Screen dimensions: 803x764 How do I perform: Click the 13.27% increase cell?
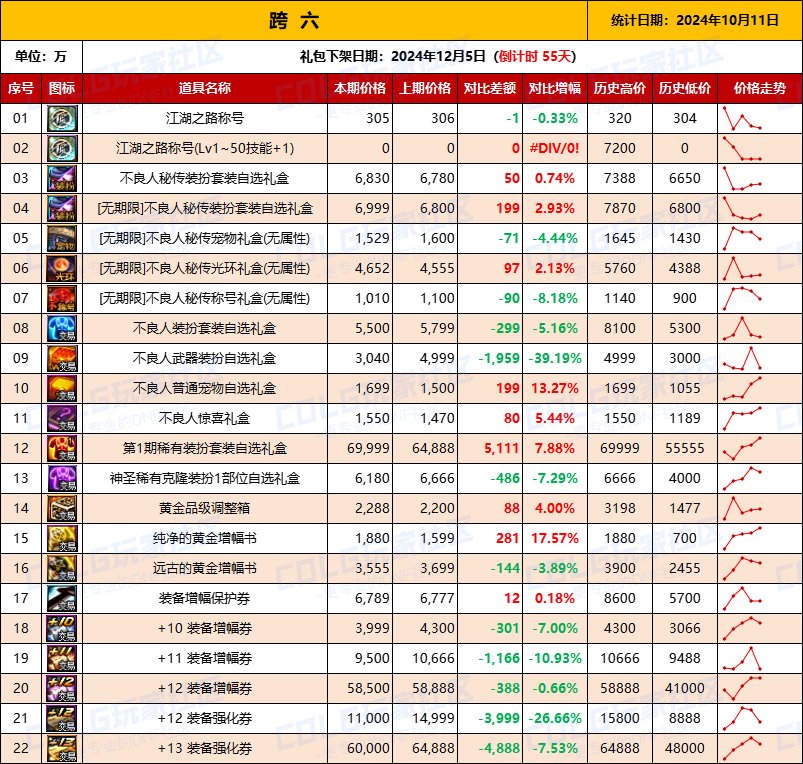pos(555,388)
